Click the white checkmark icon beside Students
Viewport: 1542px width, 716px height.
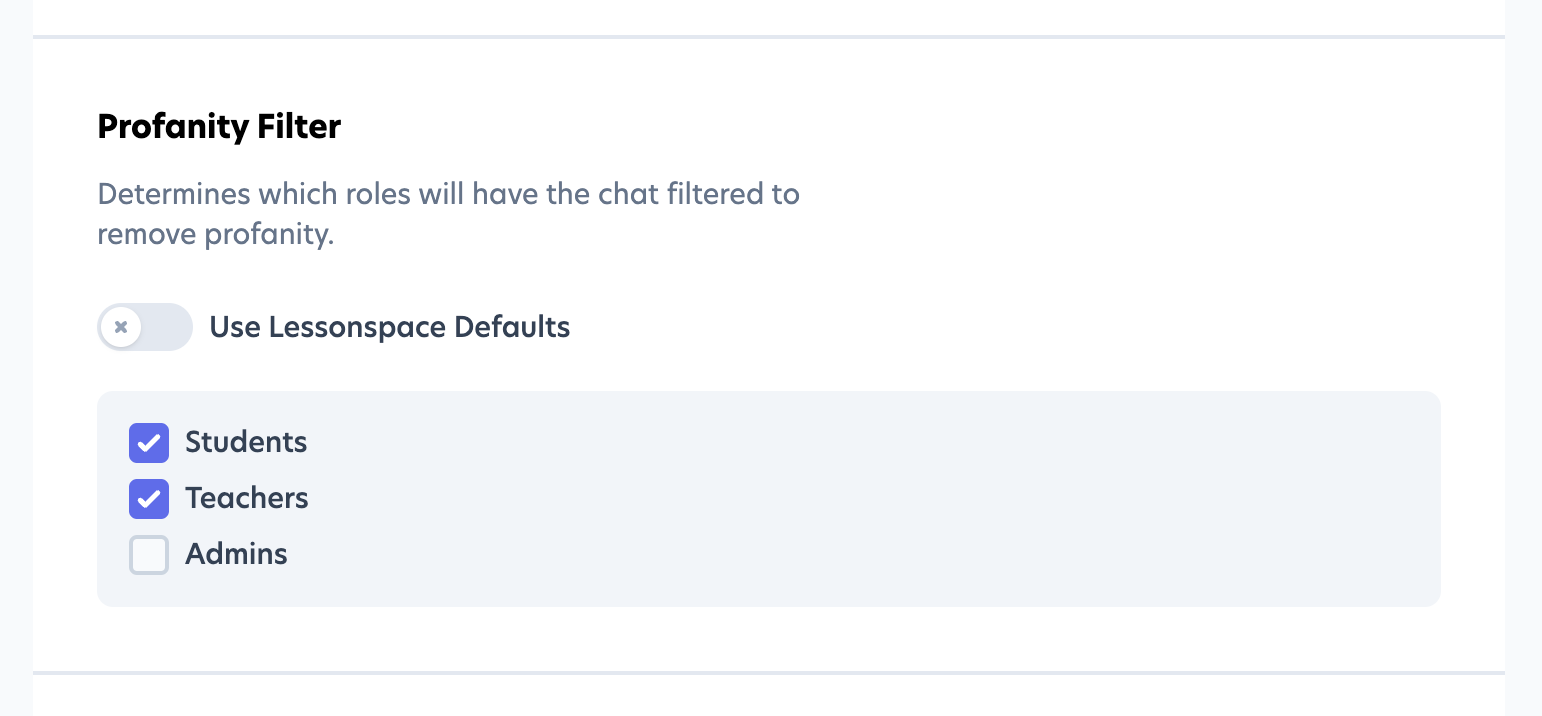[x=149, y=443]
